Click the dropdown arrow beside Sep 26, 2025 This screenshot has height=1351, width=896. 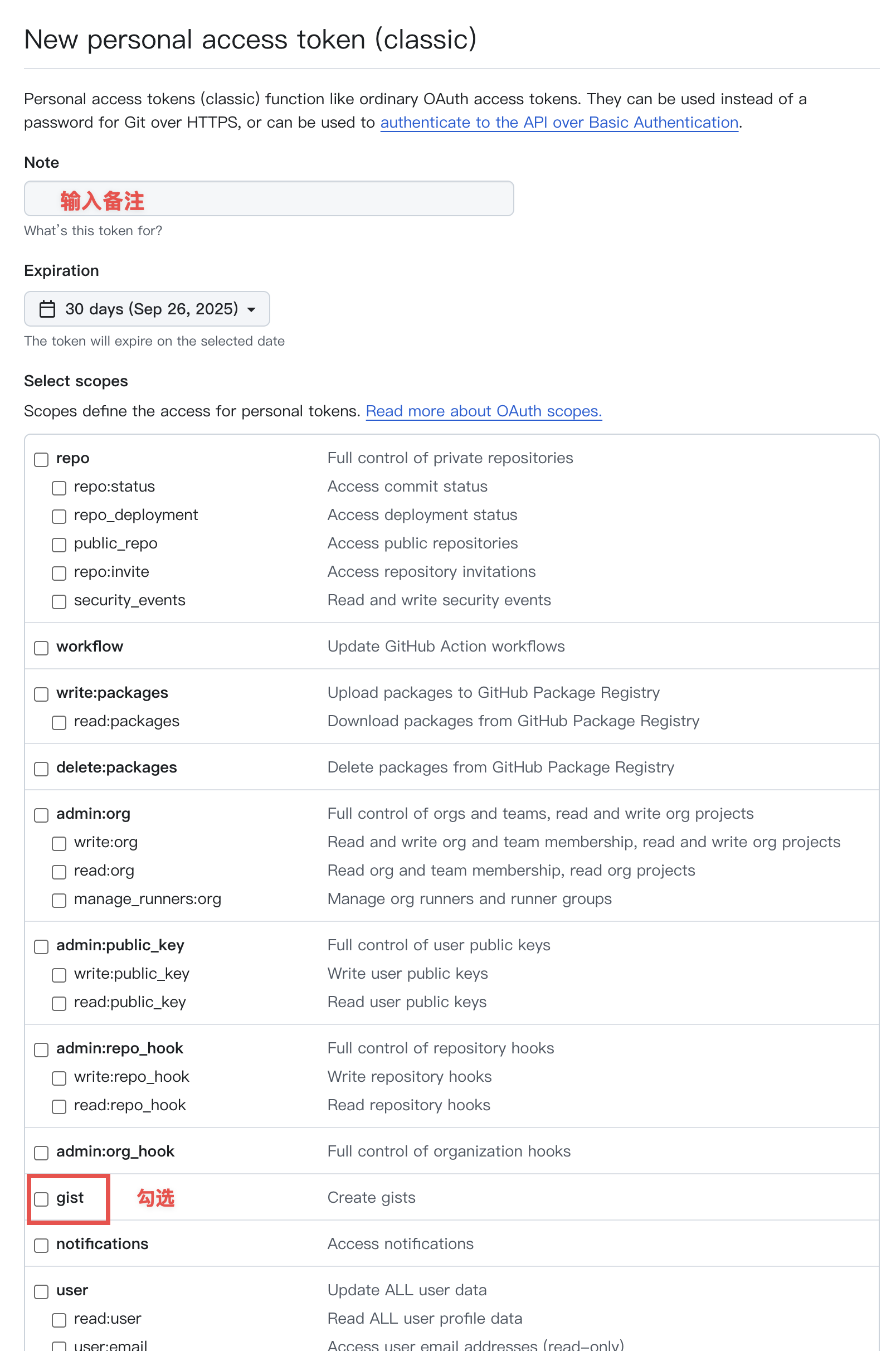pyautogui.click(x=251, y=310)
